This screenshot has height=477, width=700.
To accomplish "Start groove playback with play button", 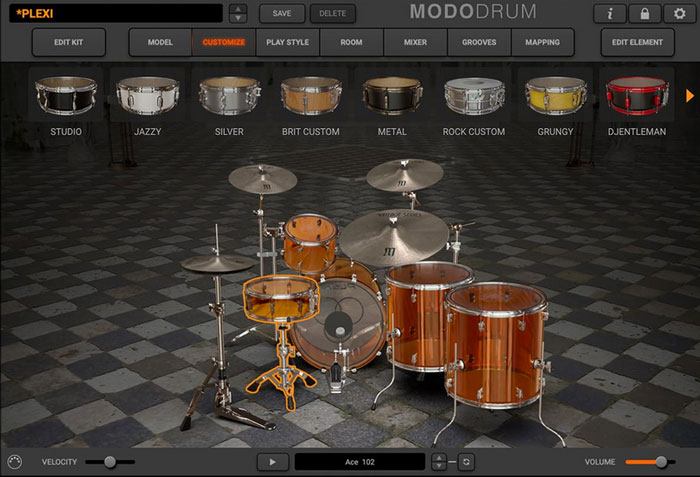I will [x=271, y=462].
